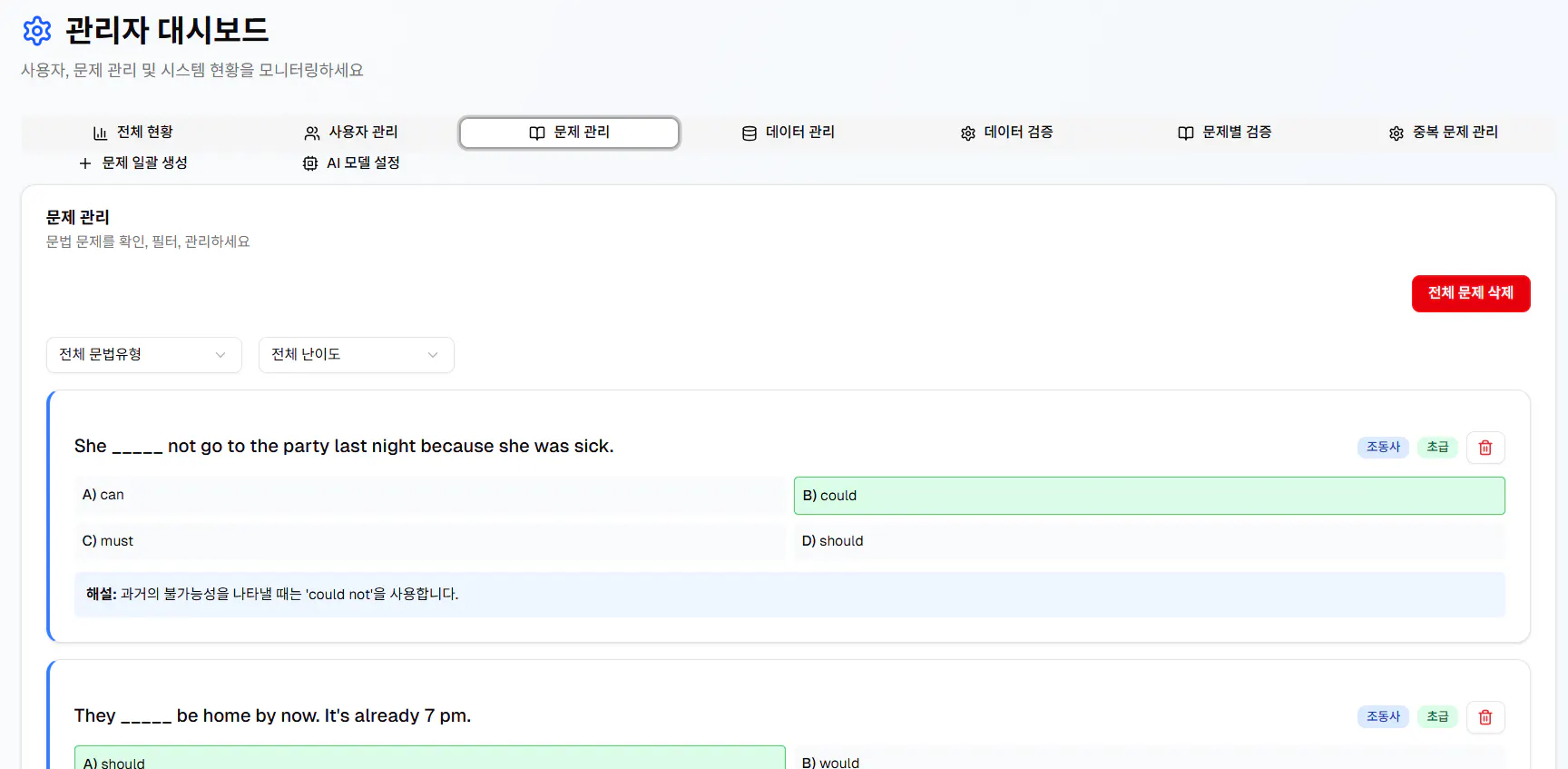
Task: Click the gear icon on 데이터 검증
Action: click(968, 133)
